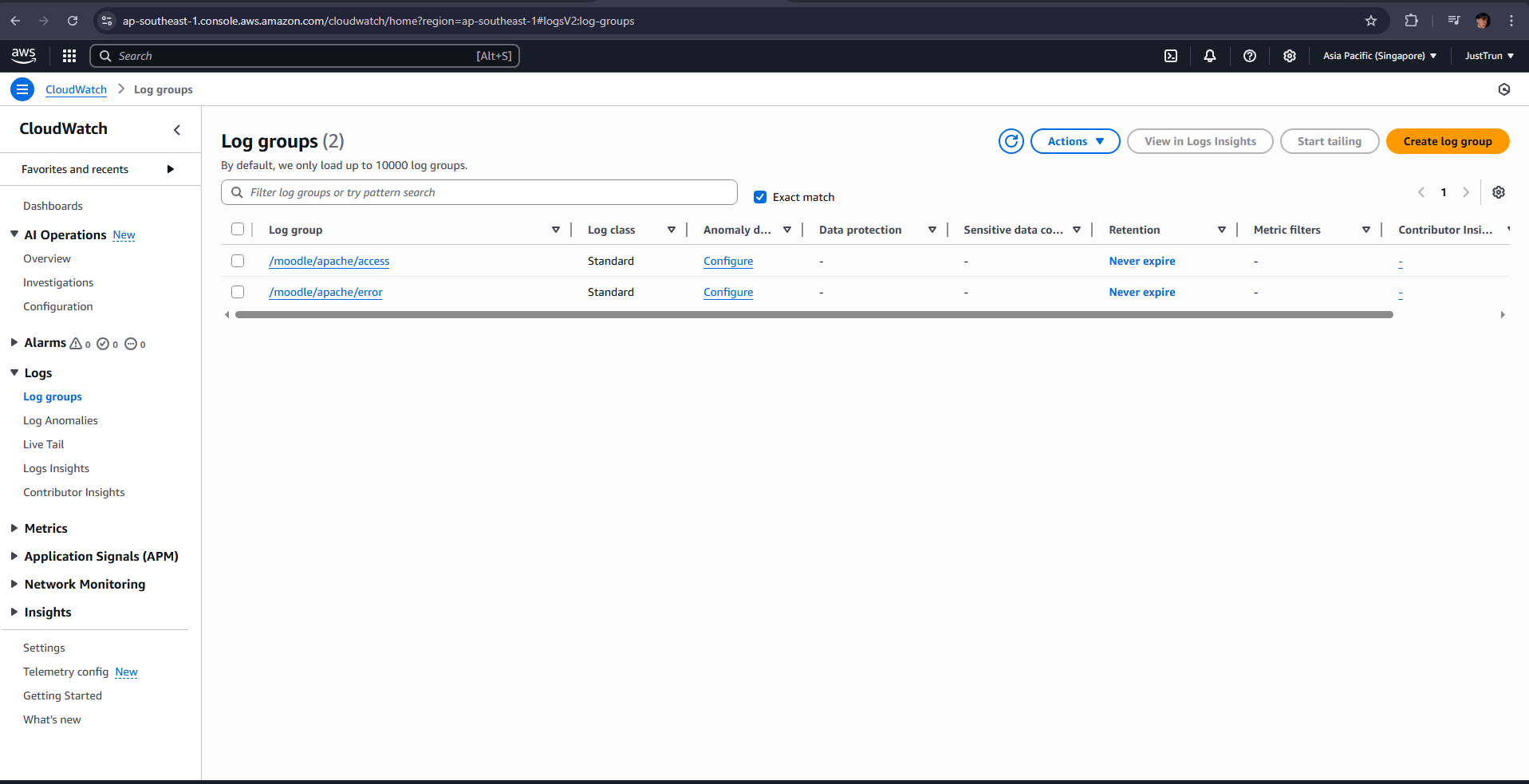The image size is (1529, 784).
Task: Click the browser address bar URL
Action: click(378, 21)
